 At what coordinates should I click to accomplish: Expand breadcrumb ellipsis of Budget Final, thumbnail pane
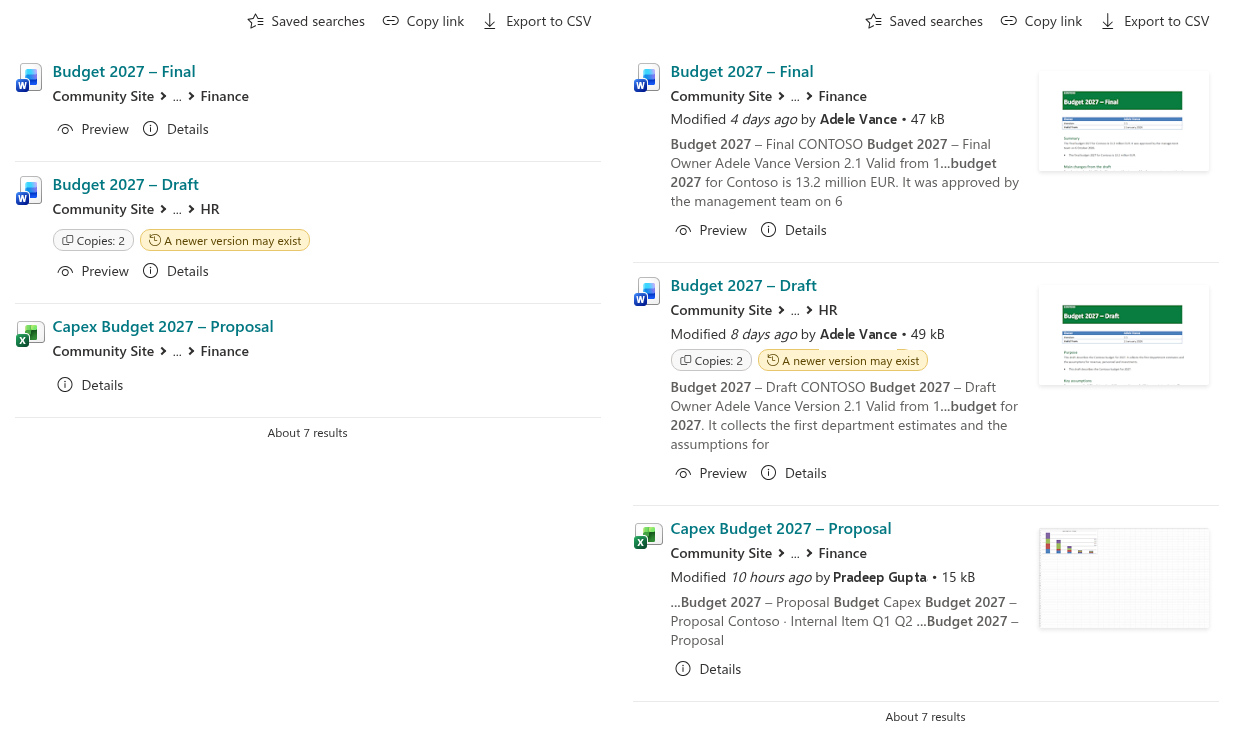tap(795, 97)
